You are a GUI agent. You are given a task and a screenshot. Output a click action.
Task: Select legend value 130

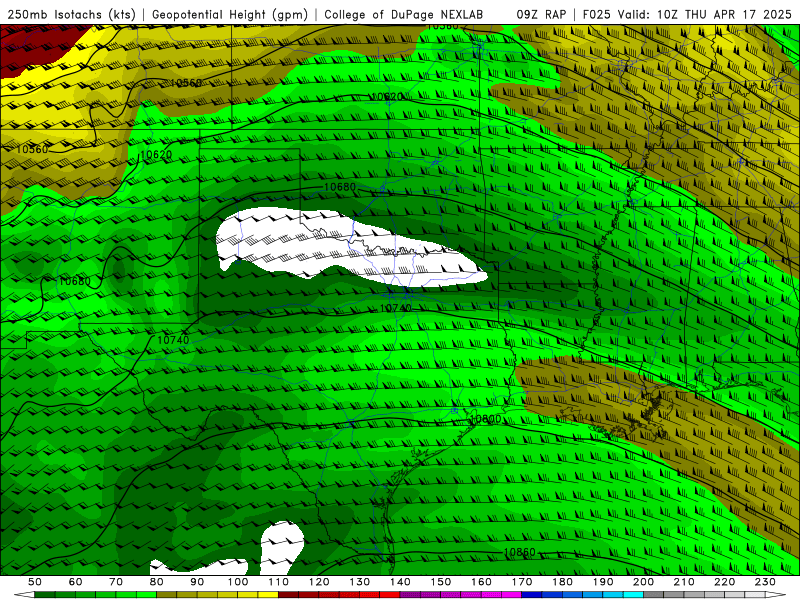point(360,582)
